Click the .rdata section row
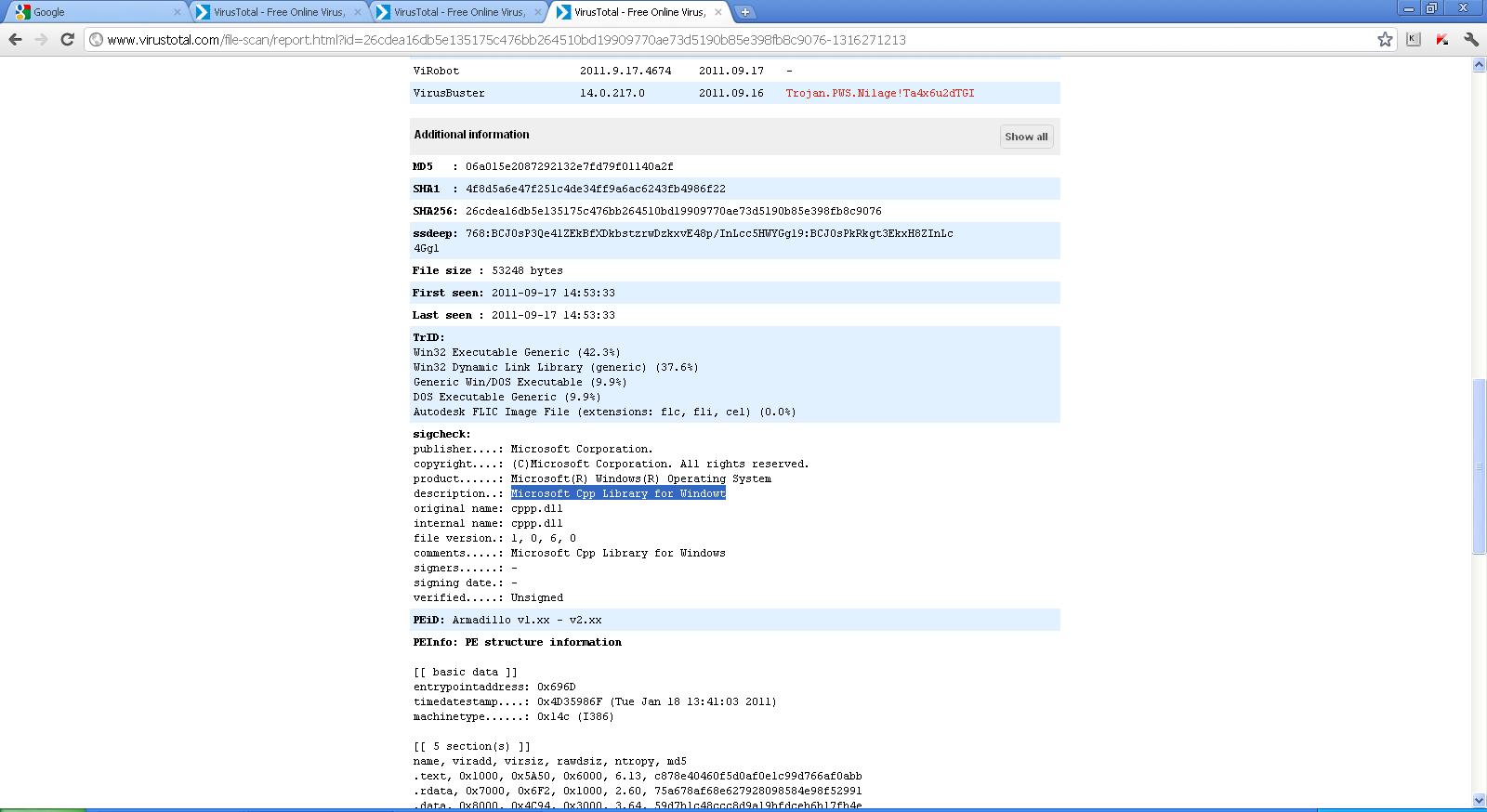 point(638,791)
